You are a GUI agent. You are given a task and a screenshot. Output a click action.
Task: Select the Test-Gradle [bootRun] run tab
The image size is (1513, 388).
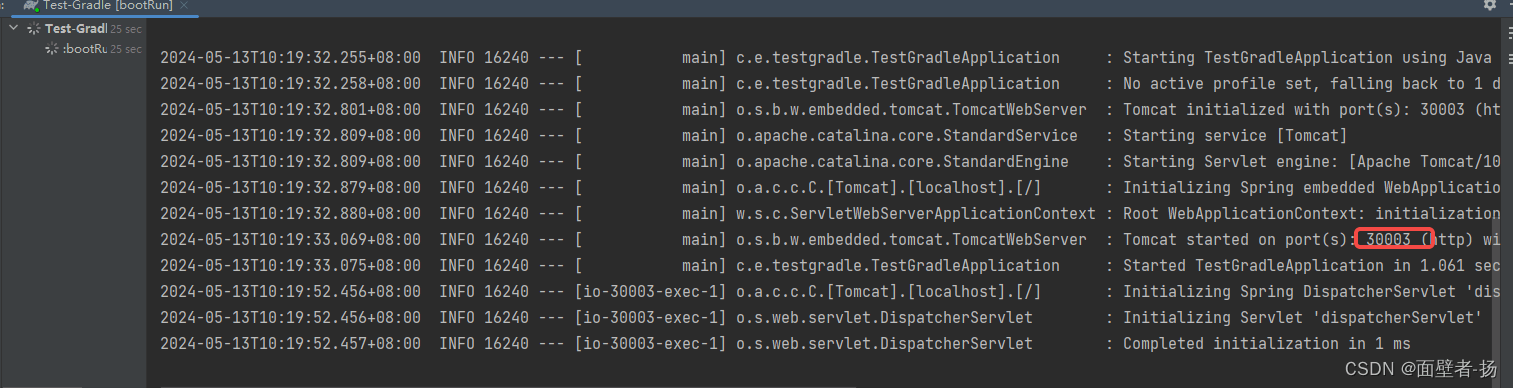[x=100, y=6]
